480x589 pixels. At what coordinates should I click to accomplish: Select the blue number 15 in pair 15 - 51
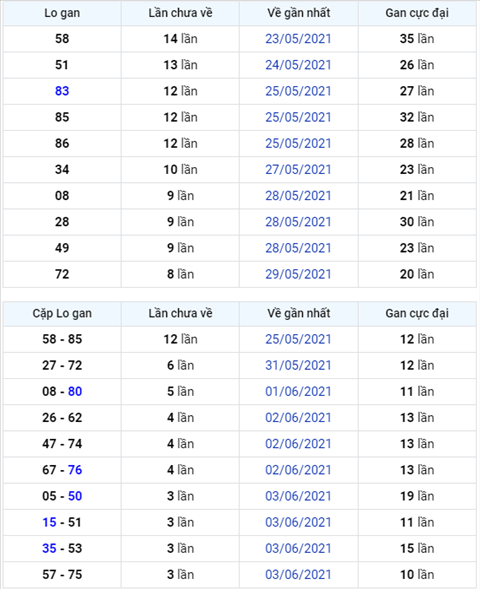pyautogui.click(x=49, y=522)
